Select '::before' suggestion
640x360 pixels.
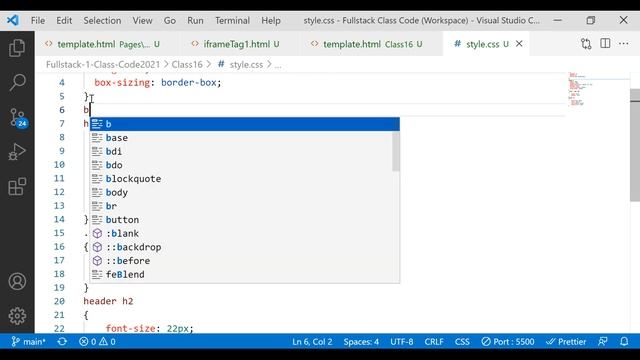(x=244, y=261)
